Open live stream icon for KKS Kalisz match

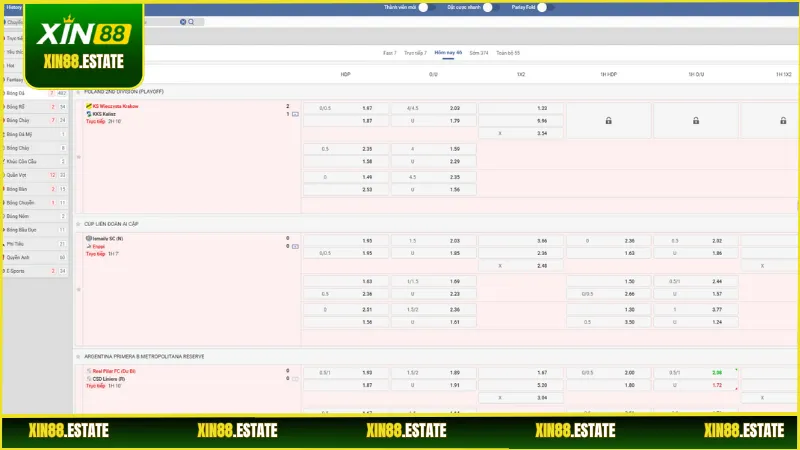pyautogui.click(x=295, y=114)
